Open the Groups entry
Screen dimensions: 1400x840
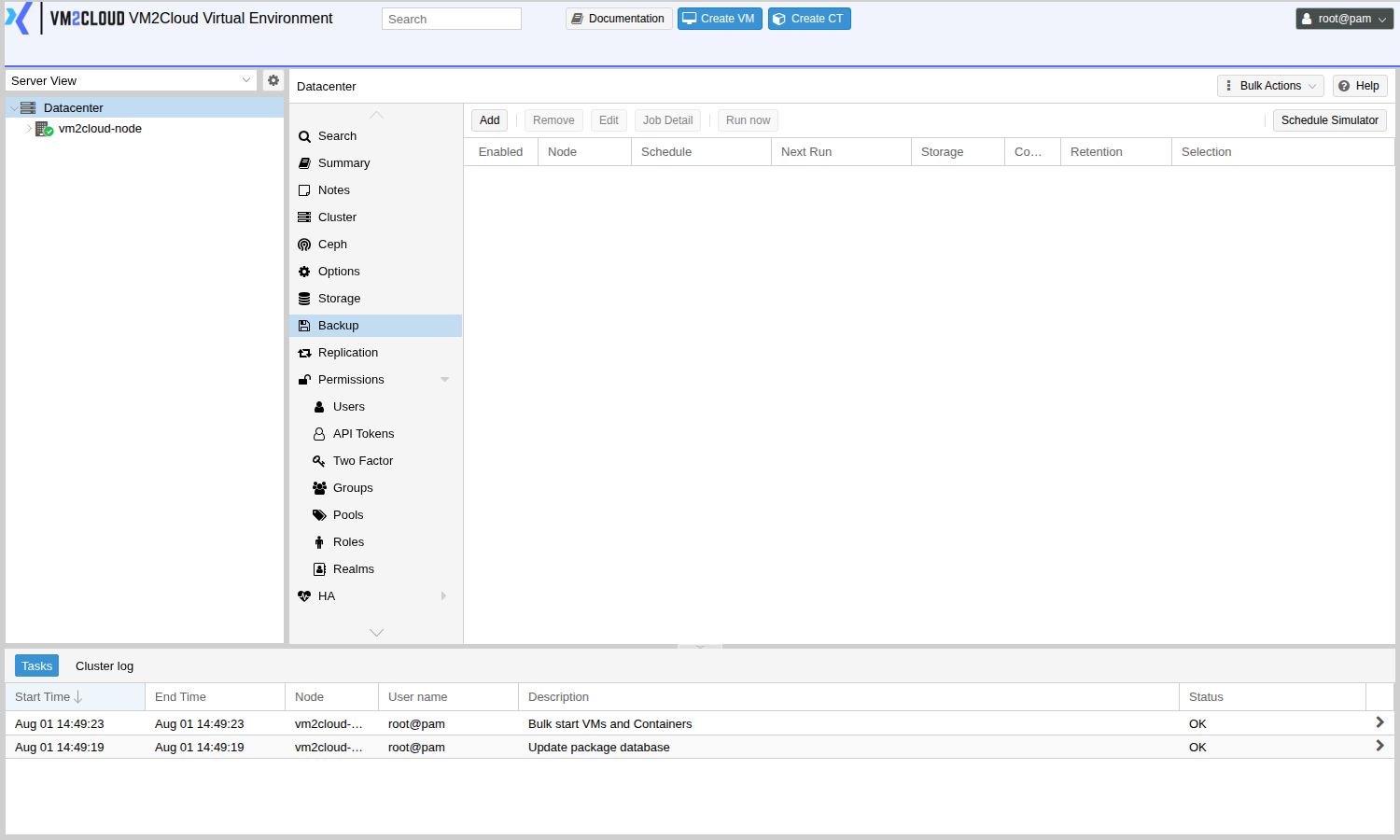click(375, 488)
